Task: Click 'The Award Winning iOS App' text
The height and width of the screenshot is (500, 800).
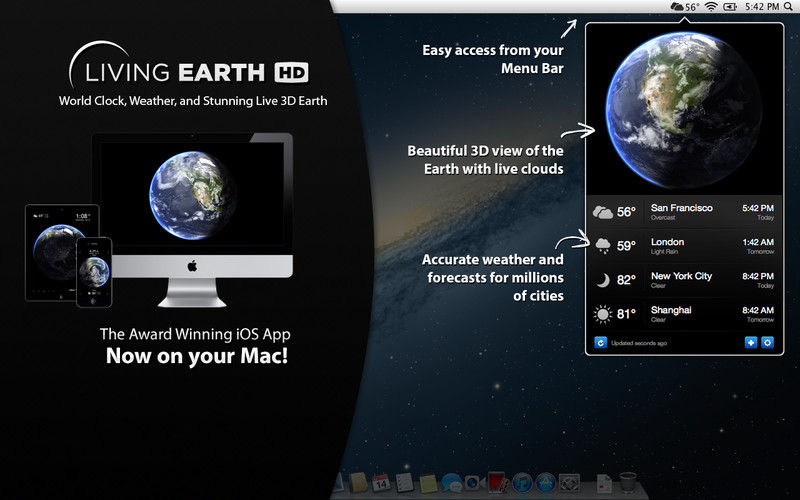Action: (x=195, y=334)
